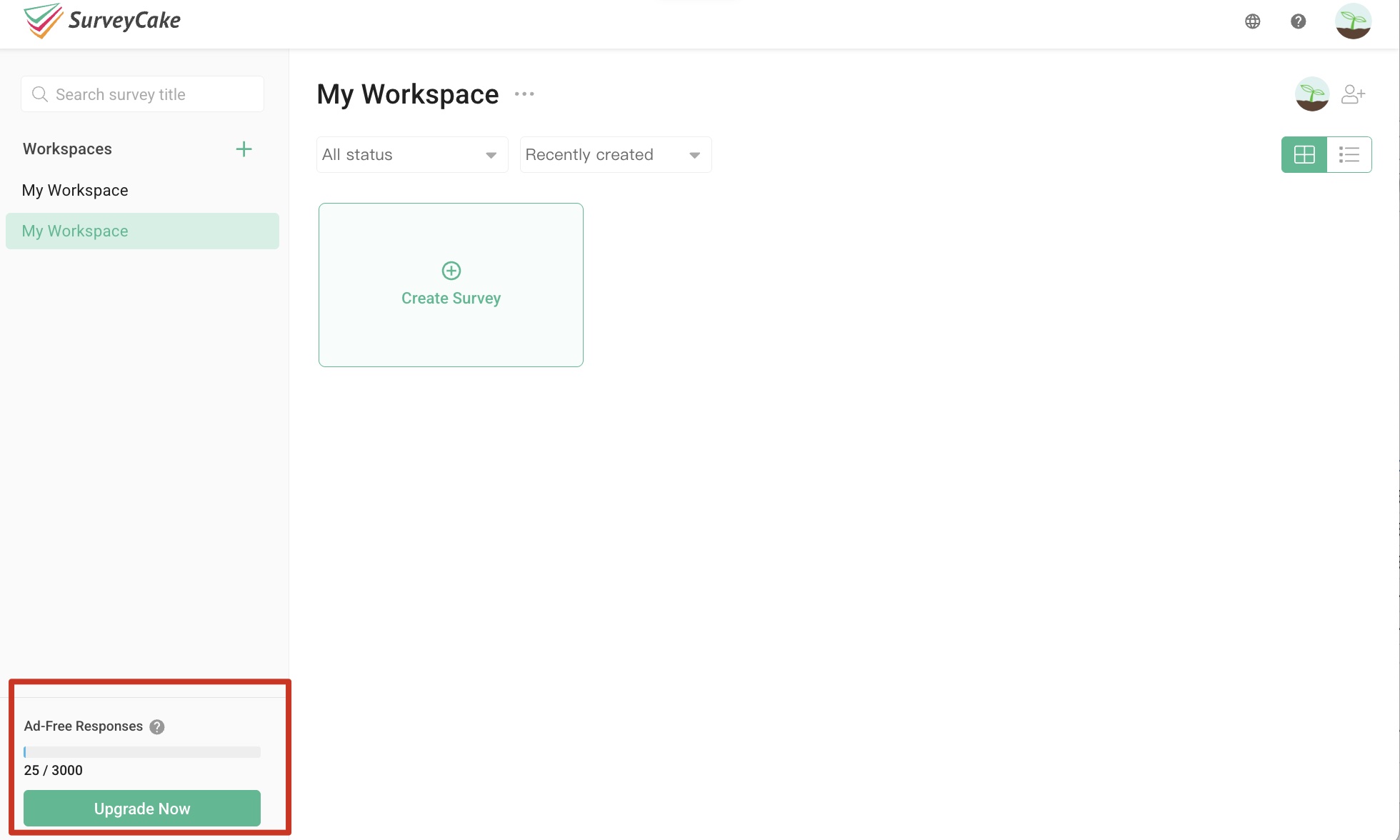
Task: Open the Ad-Free Responses help icon
Action: [157, 726]
